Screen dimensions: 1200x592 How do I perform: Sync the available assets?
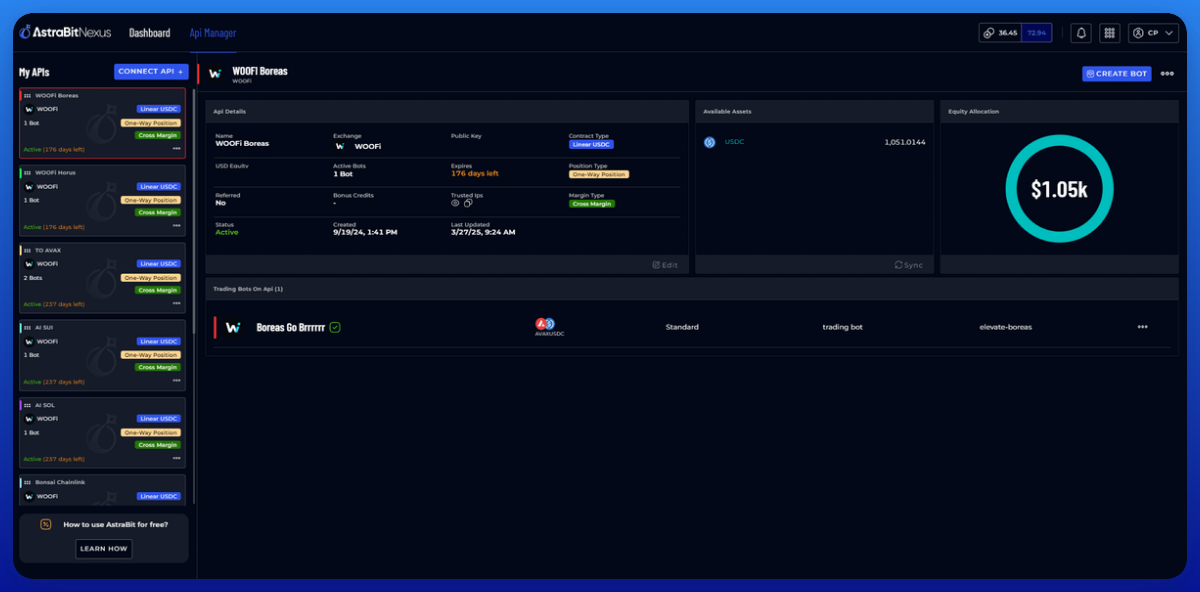909,265
